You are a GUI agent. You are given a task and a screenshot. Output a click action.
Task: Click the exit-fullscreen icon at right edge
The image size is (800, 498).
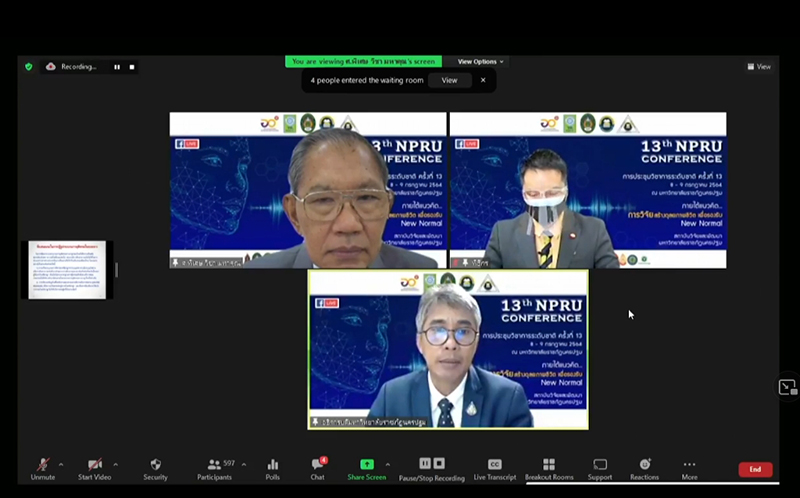[787, 387]
